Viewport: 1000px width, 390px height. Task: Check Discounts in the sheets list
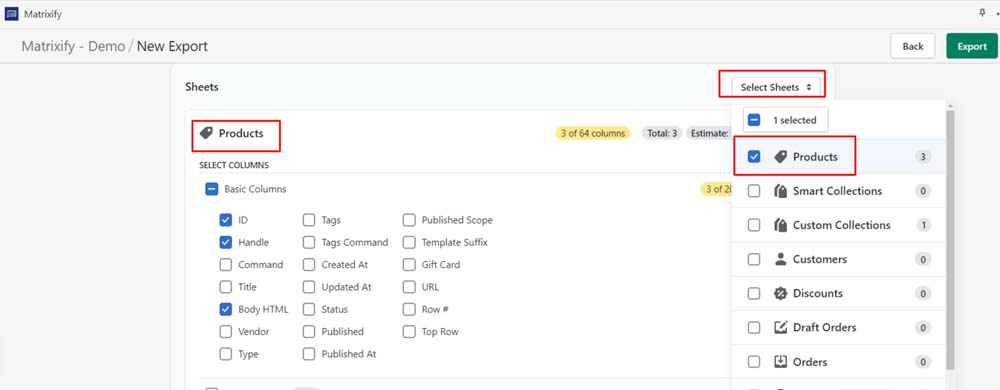[754, 293]
